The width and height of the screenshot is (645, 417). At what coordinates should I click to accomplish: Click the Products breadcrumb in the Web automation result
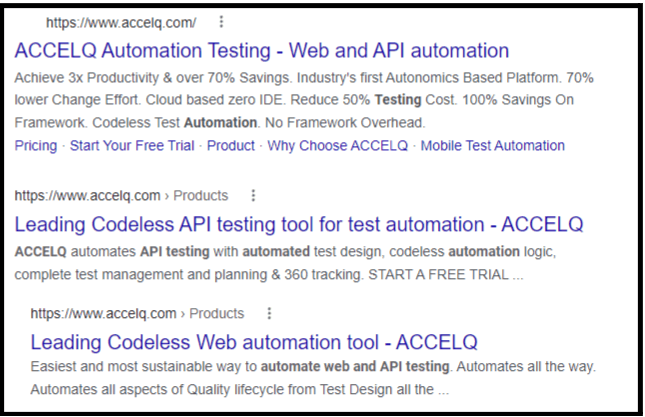(x=216, y=313)
